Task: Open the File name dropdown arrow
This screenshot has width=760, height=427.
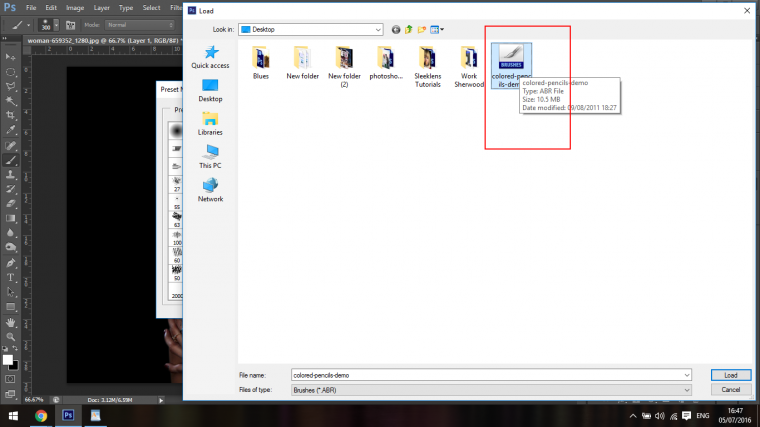Action: pos(686,375)
